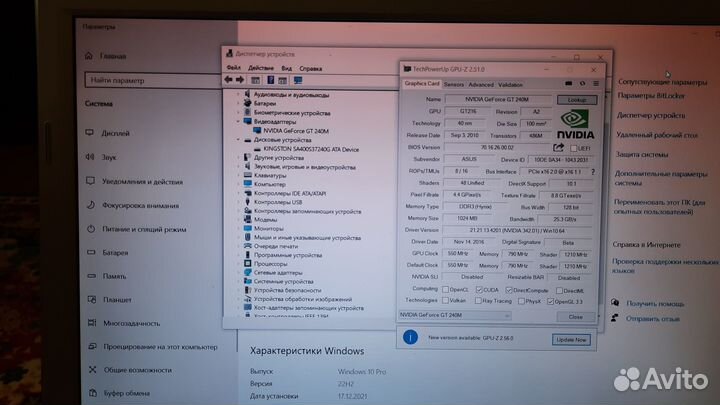The height and width of the screenshot is (405, 720).
Task: Select KINGSTON SA400S37240G ATA Device in tree
Action: [x=311, y=149]
